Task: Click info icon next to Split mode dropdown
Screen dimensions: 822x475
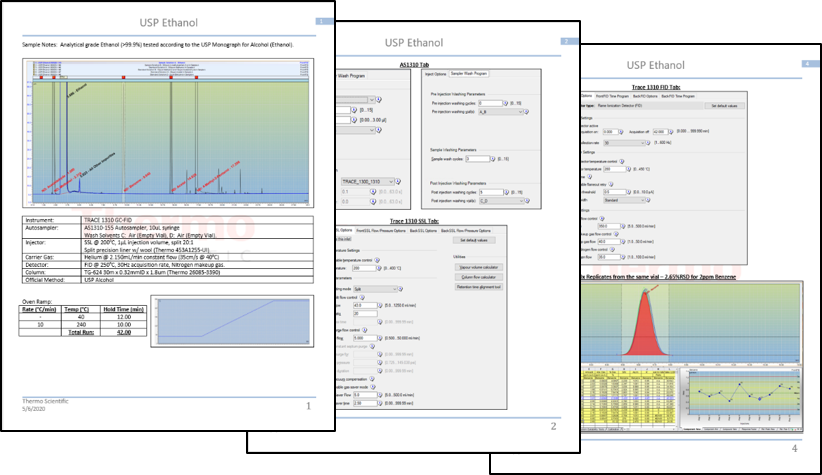Action: point(400,289)
